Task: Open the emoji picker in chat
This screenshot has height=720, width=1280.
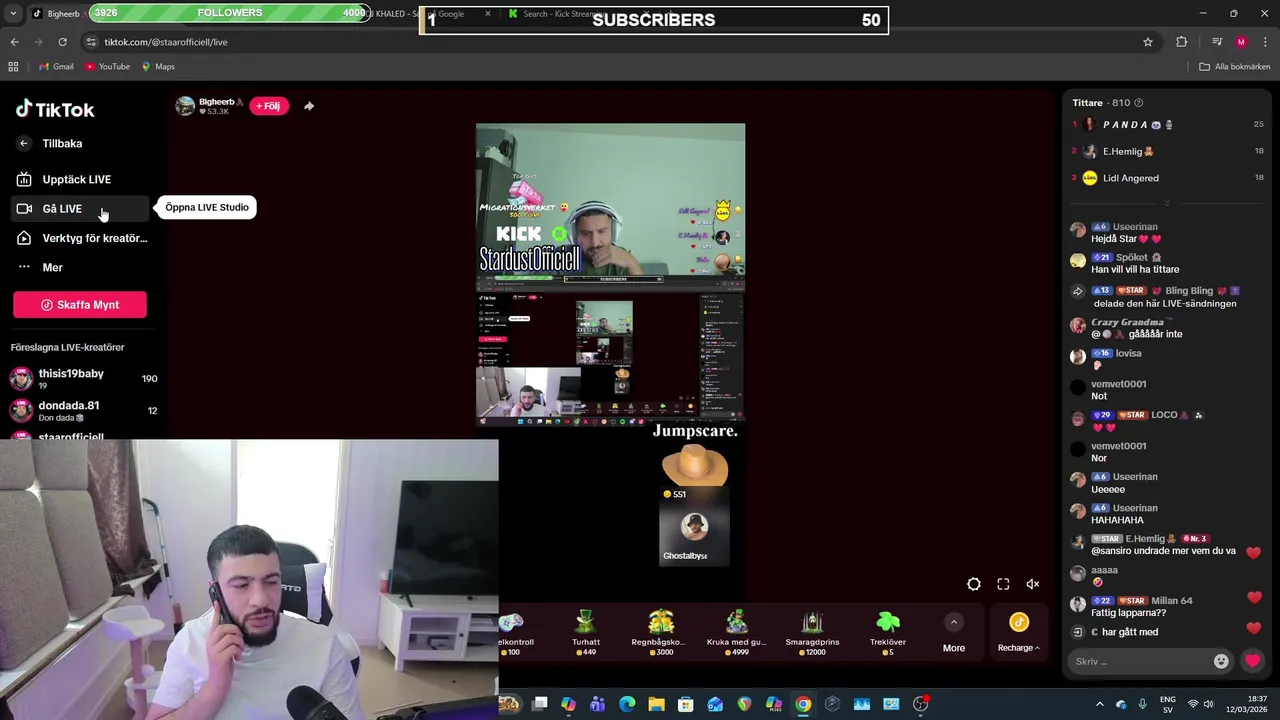Action: click(x=1221, y=661)
